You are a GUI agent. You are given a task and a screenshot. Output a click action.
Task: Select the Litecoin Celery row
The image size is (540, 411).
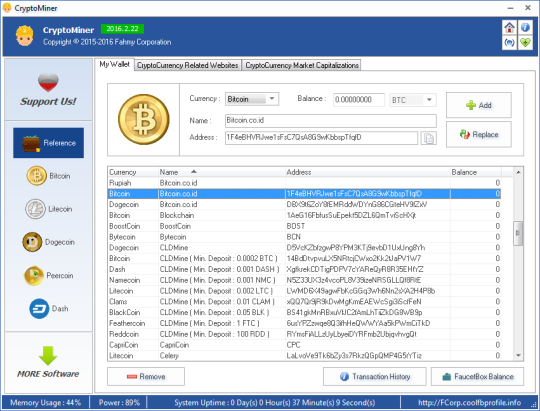pos(304,356)
